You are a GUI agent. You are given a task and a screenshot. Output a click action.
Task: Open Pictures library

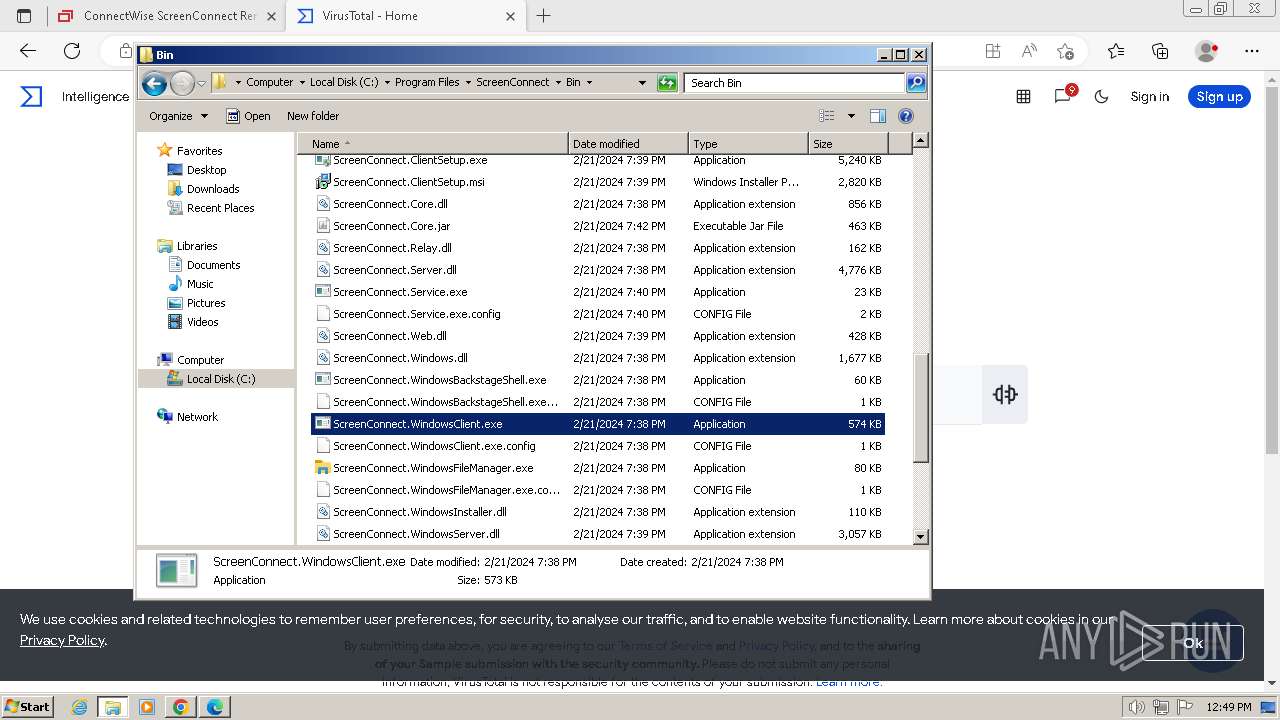click(x=206, y=303)
